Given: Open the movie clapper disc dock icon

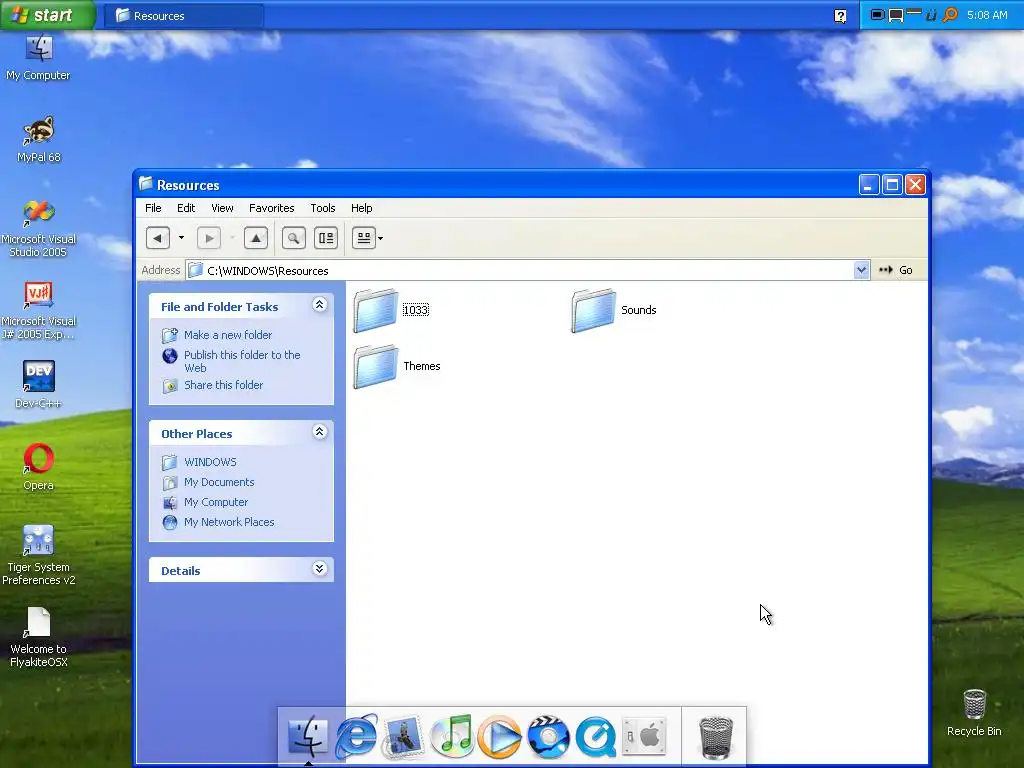Looking at the screenshot, I should tap(548, 737).
